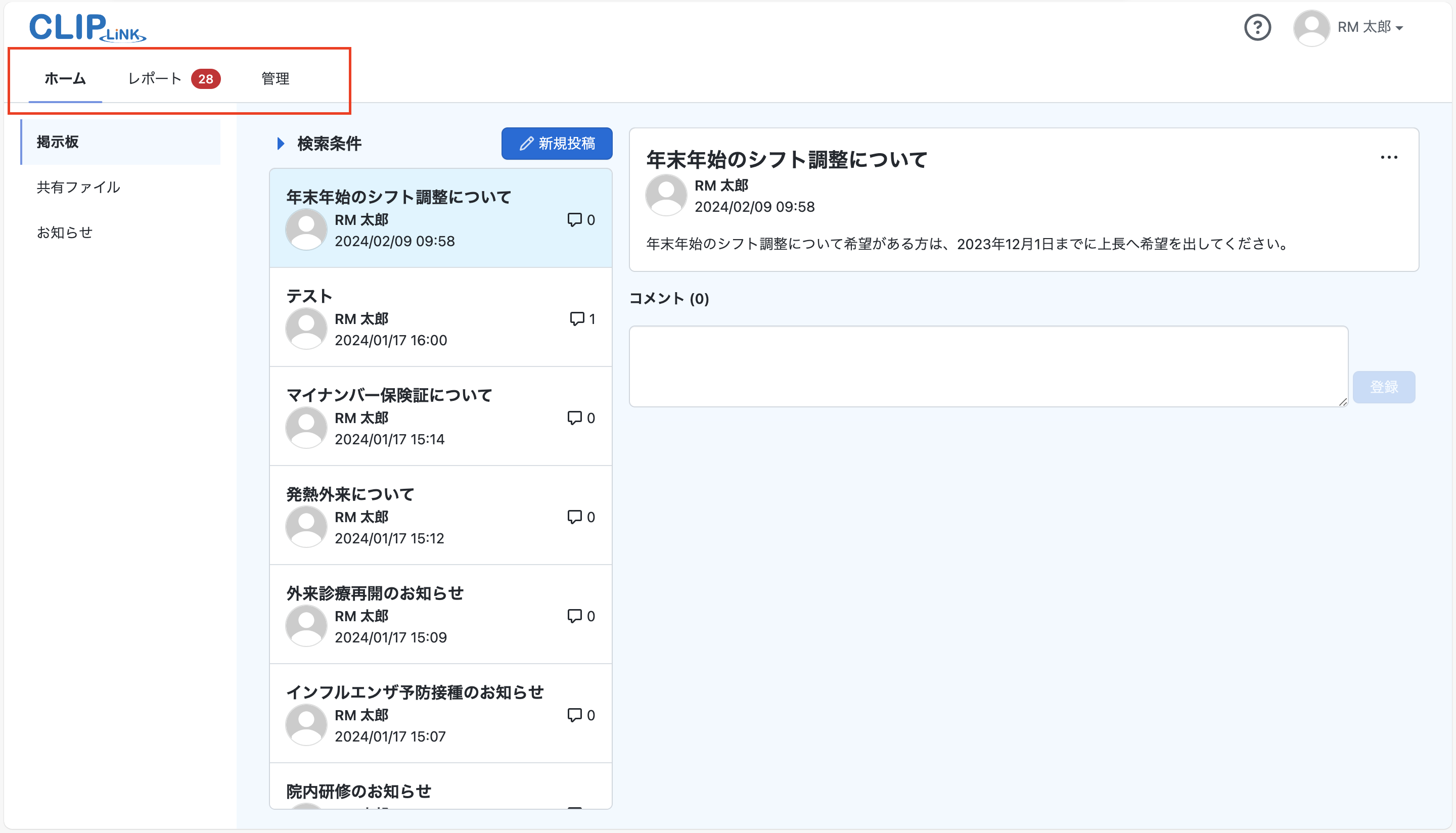1456x833 pixels.
Task: Click the post author avatar in detail pane
Action: [x=666, y=196]
